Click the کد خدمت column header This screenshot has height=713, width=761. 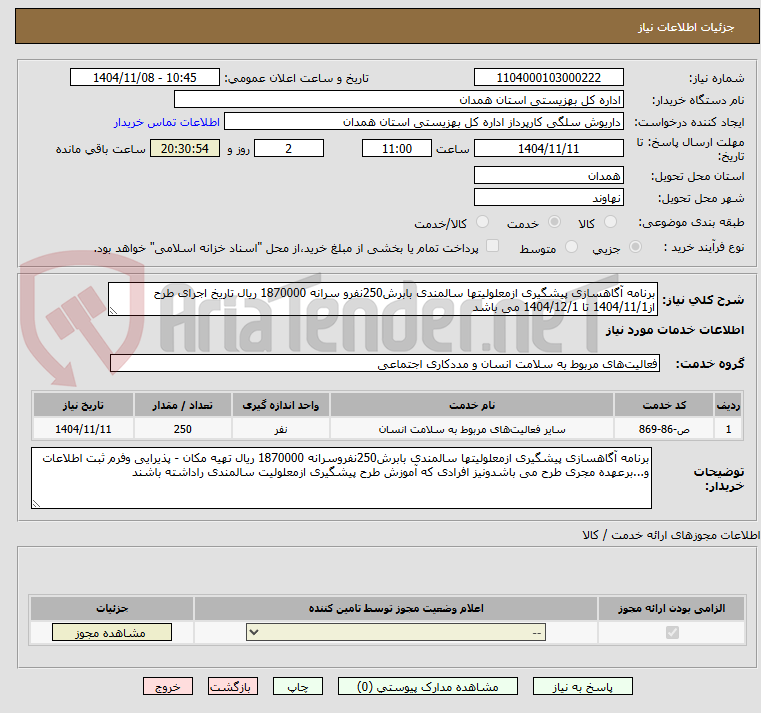[664, 405]
